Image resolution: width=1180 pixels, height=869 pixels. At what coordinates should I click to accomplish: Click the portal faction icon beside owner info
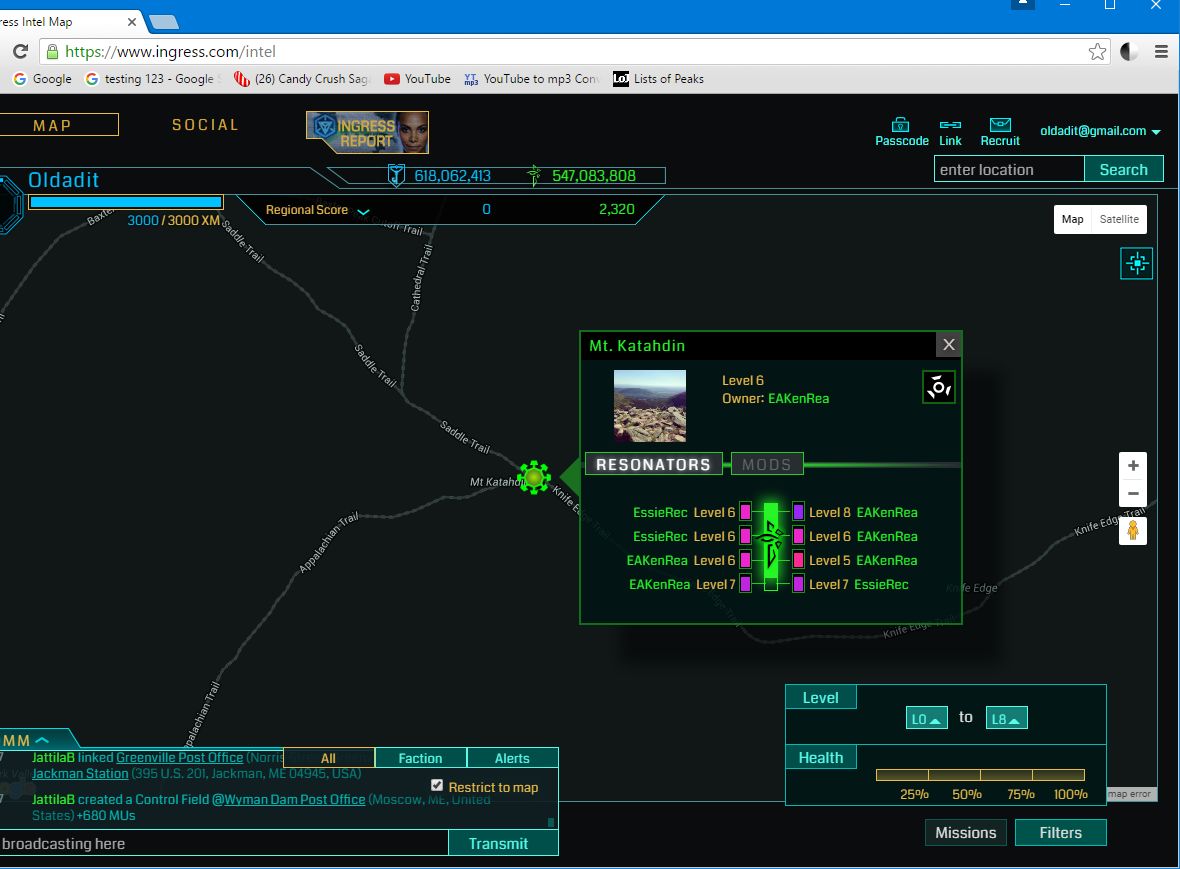pos(938,387)
